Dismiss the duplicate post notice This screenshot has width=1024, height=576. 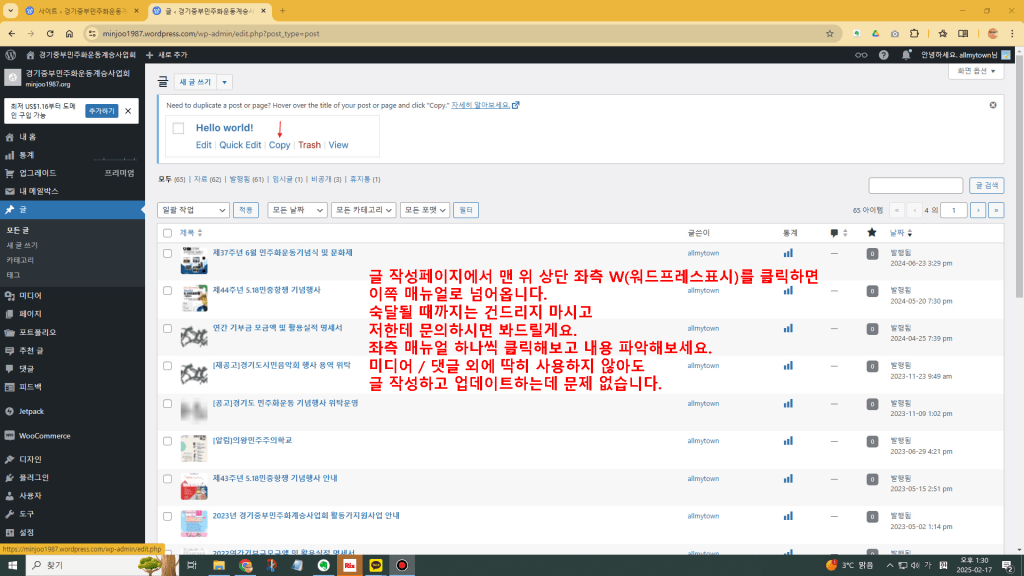pos(993,105)
